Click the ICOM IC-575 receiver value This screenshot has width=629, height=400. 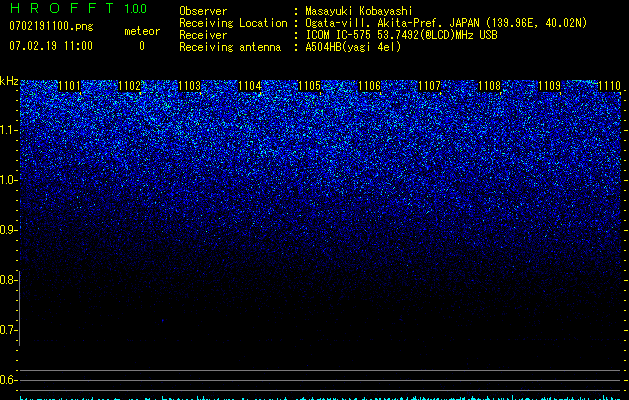[x=401, y=35]
